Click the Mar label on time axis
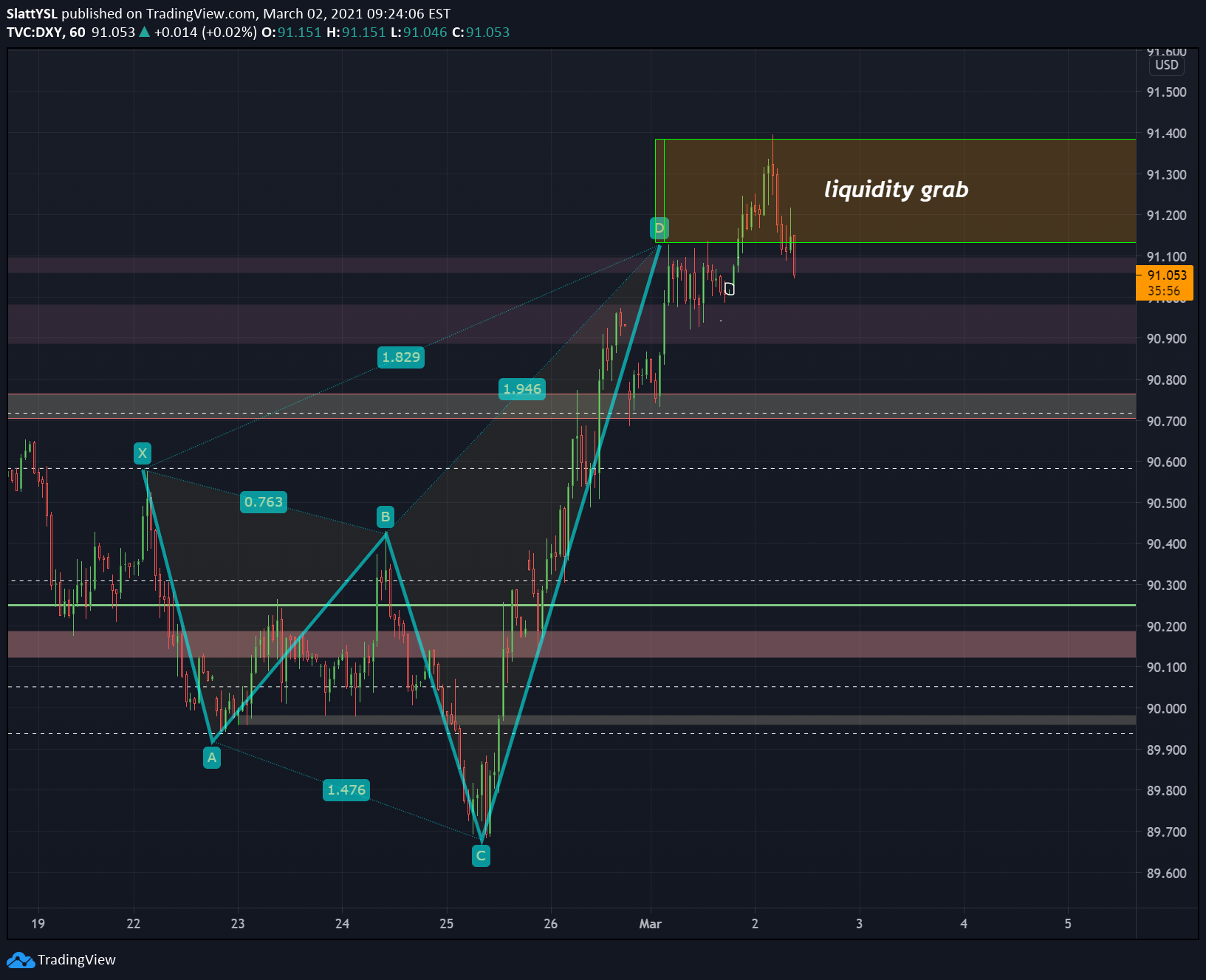 point(651,924)
